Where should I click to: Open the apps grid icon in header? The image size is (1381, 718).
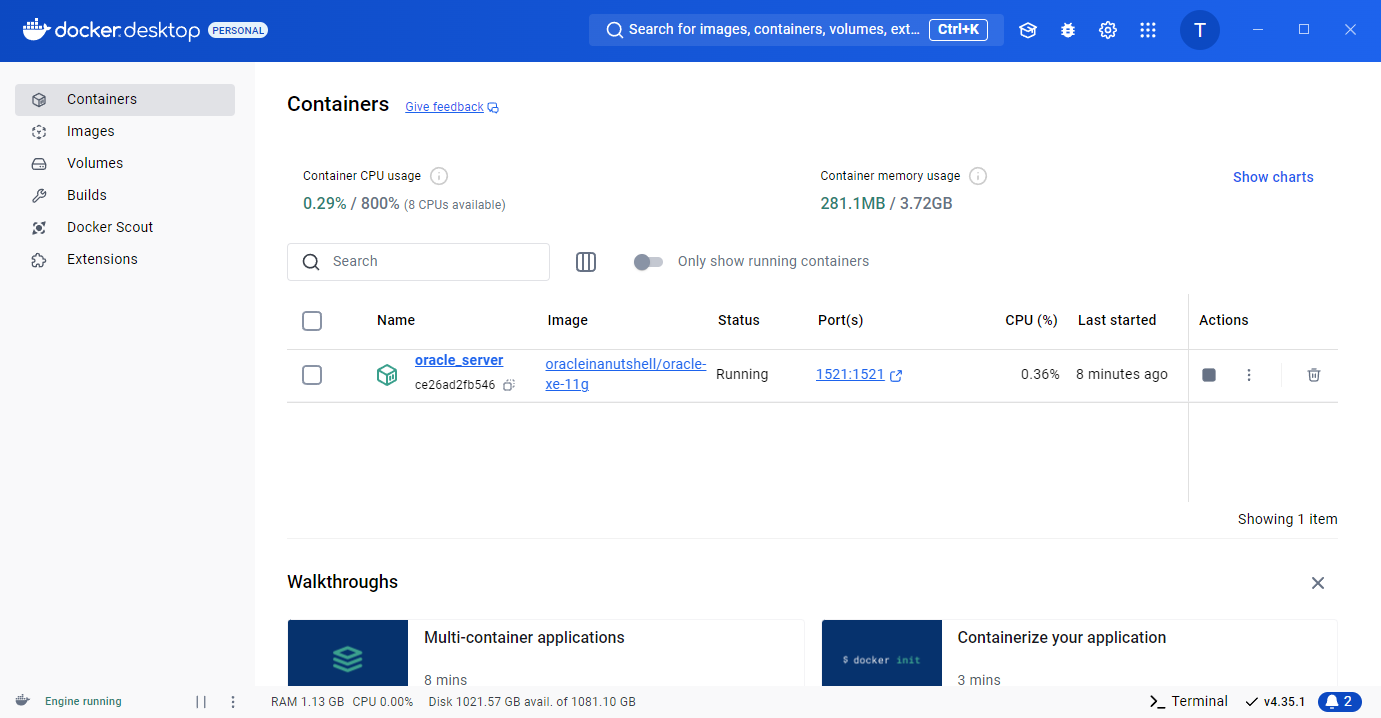pyautogui.click(x=1148, y=30)
